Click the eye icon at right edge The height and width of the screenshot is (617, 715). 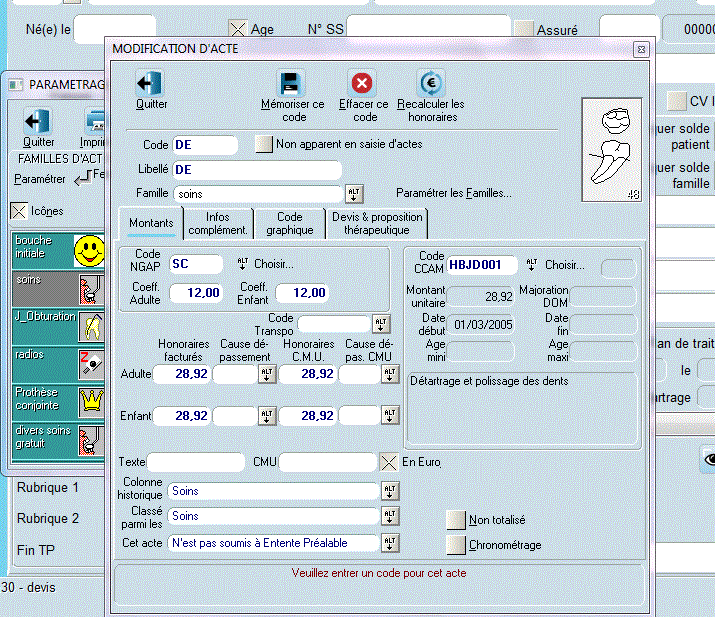(x=708, y=458)
